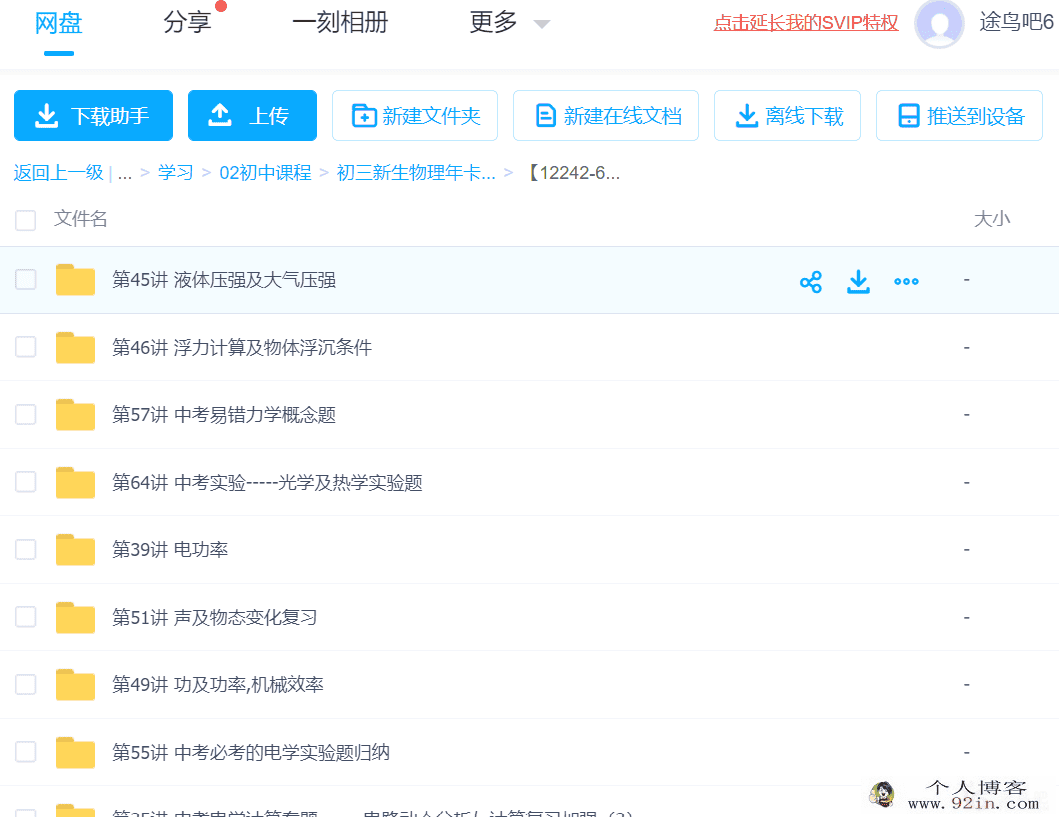This screenshot has height=817, width=1059.
Task: Open folder 第55讲 中考必考的电学实验题归纳
Action: (251, 752)
